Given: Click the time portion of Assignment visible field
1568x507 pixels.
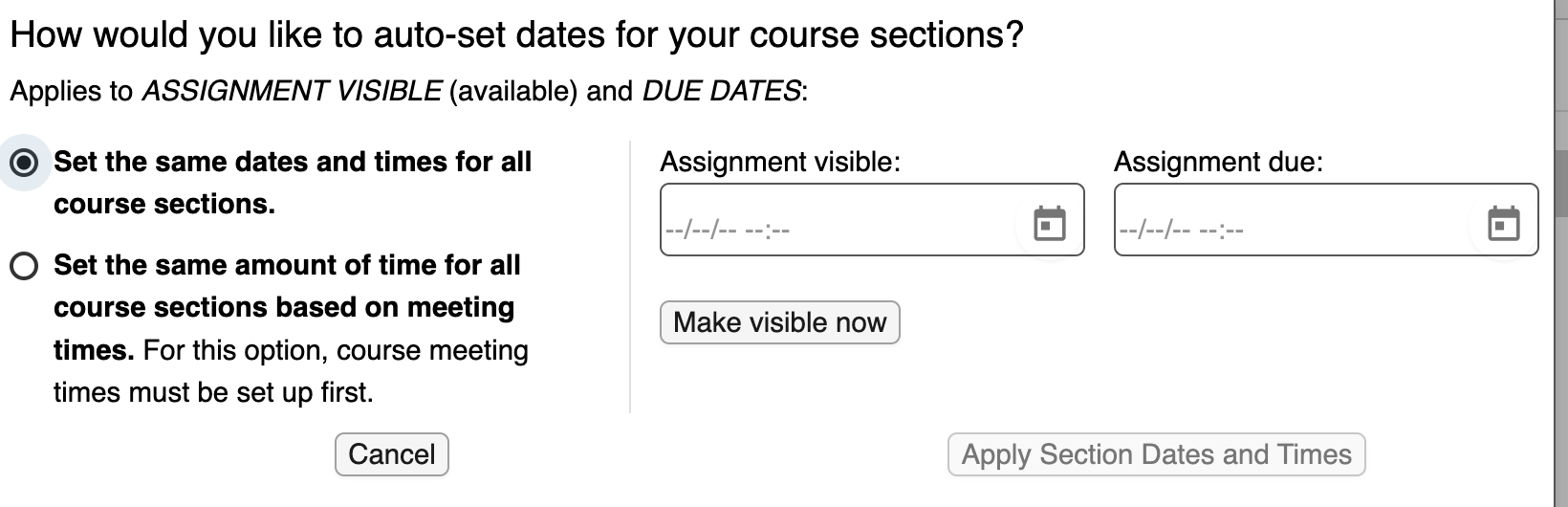Looking at the screenshot, I should 767,231.
